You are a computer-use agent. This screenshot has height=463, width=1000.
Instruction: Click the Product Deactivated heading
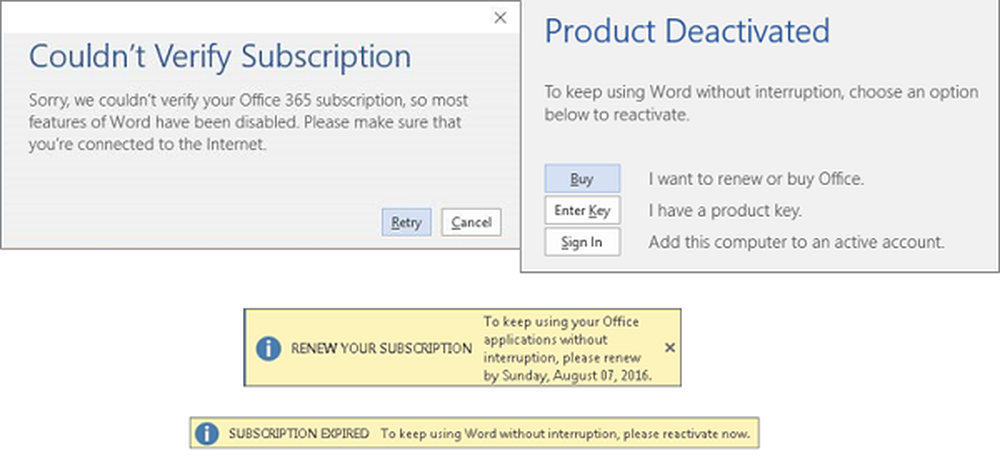tap(688, 31)
